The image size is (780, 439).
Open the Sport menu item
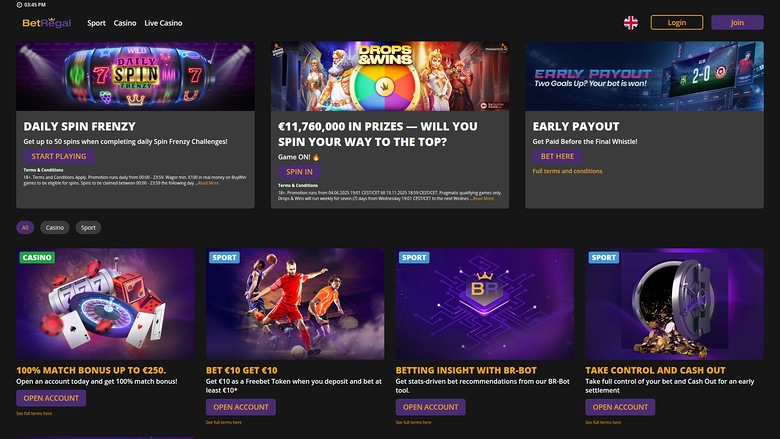96,22
